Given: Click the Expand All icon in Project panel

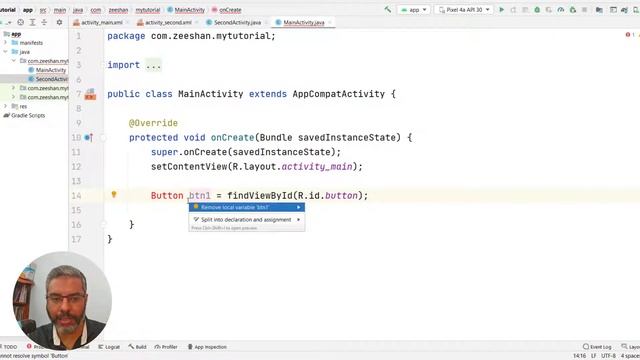Looking at the screenshot, I should (32, 22).
